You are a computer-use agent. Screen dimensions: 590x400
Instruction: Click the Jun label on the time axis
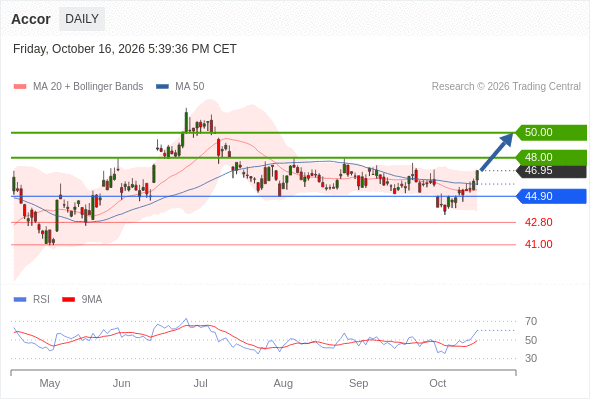click(122, 383)
